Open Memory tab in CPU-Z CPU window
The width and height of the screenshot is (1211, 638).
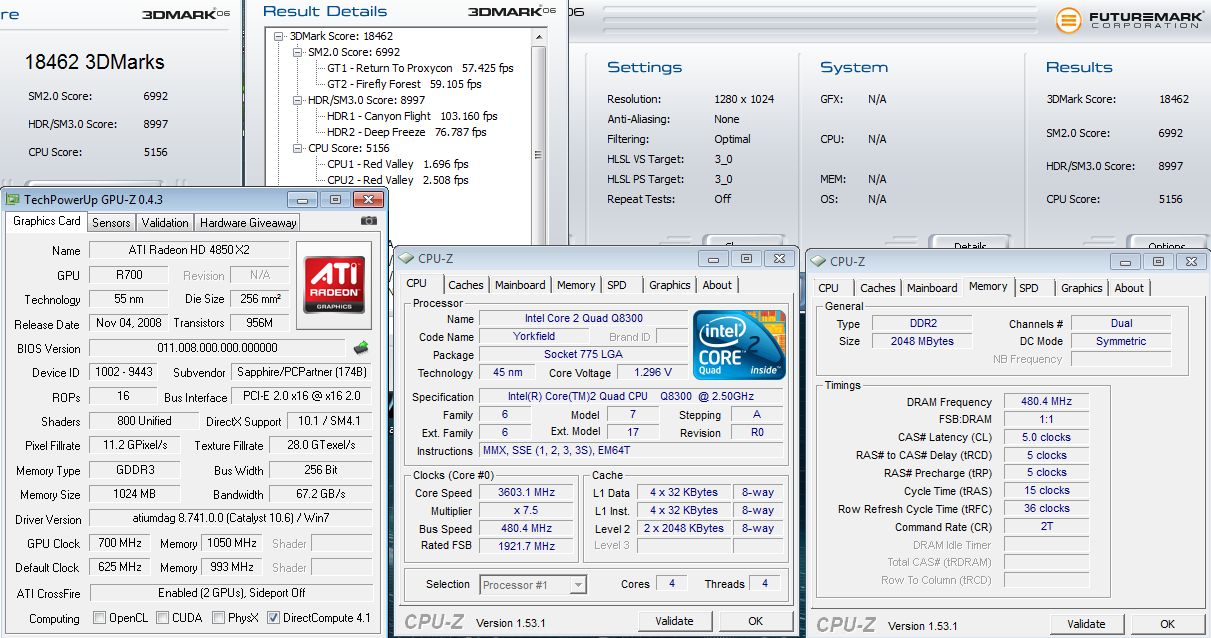click(x=576, y=285)
